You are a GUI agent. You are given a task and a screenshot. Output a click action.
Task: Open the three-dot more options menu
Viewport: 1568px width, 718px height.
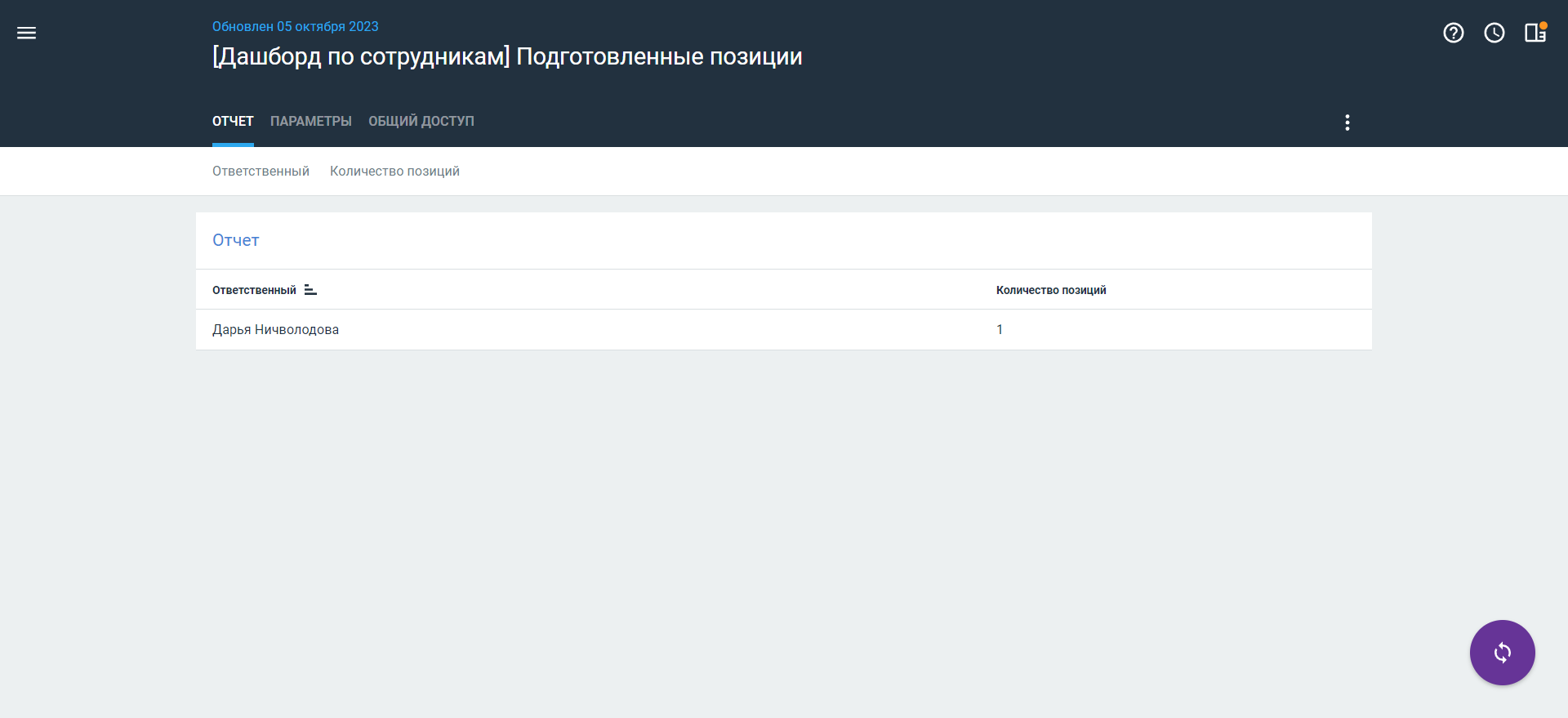1347,123
